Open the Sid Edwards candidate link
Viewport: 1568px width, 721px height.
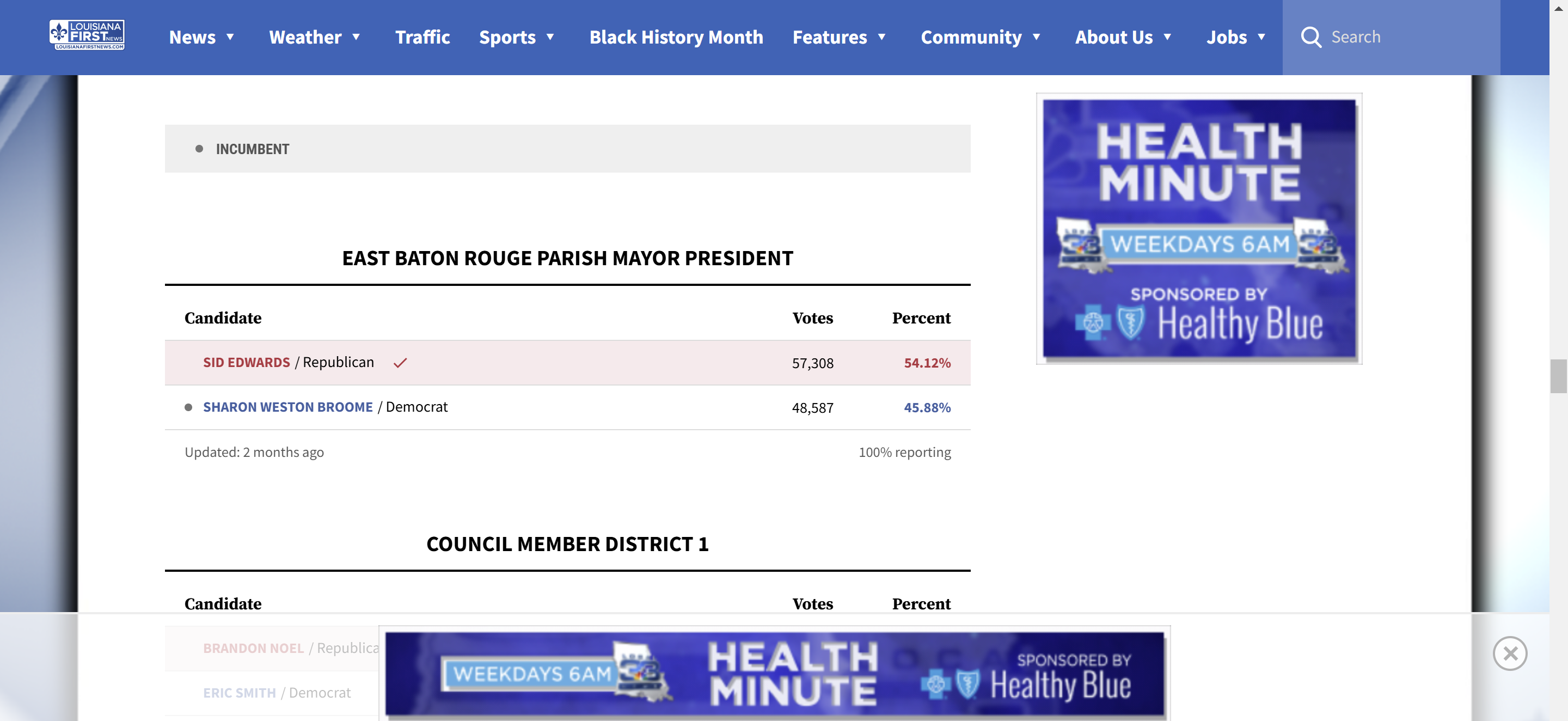click(x=247, y=363)
